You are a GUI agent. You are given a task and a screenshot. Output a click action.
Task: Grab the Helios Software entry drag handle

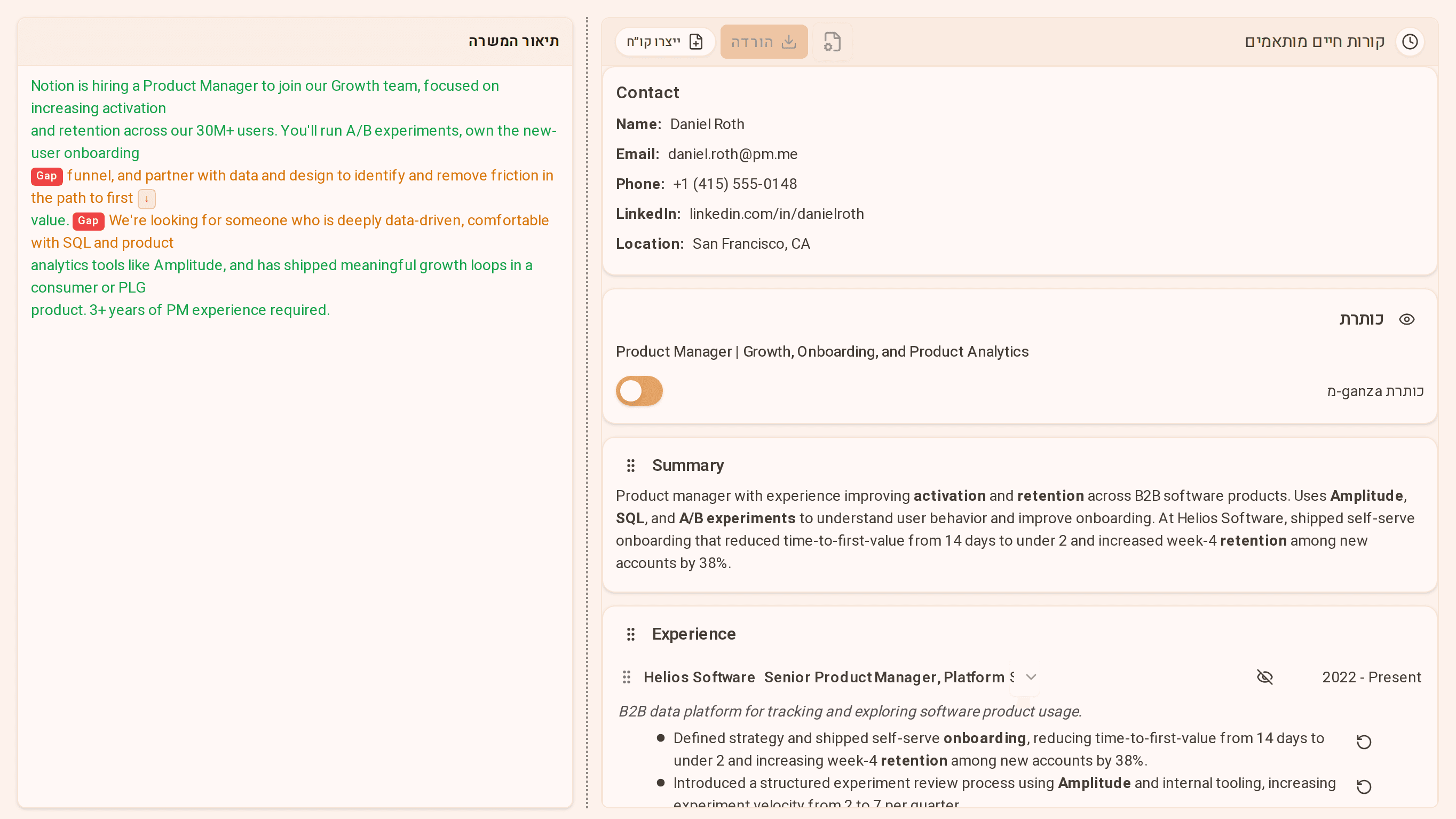[x=626, y=677]
